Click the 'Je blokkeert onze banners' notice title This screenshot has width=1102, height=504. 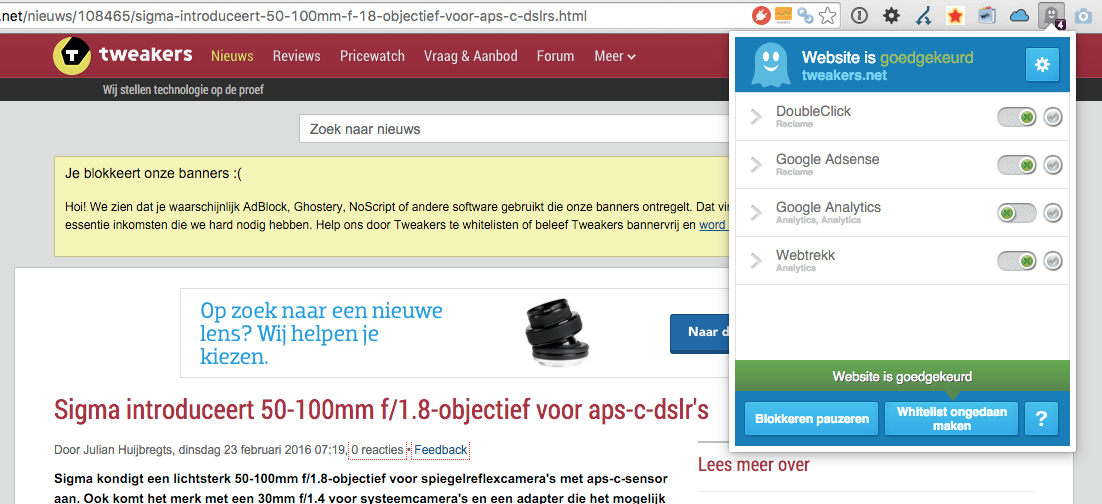[x=153, y=173]
